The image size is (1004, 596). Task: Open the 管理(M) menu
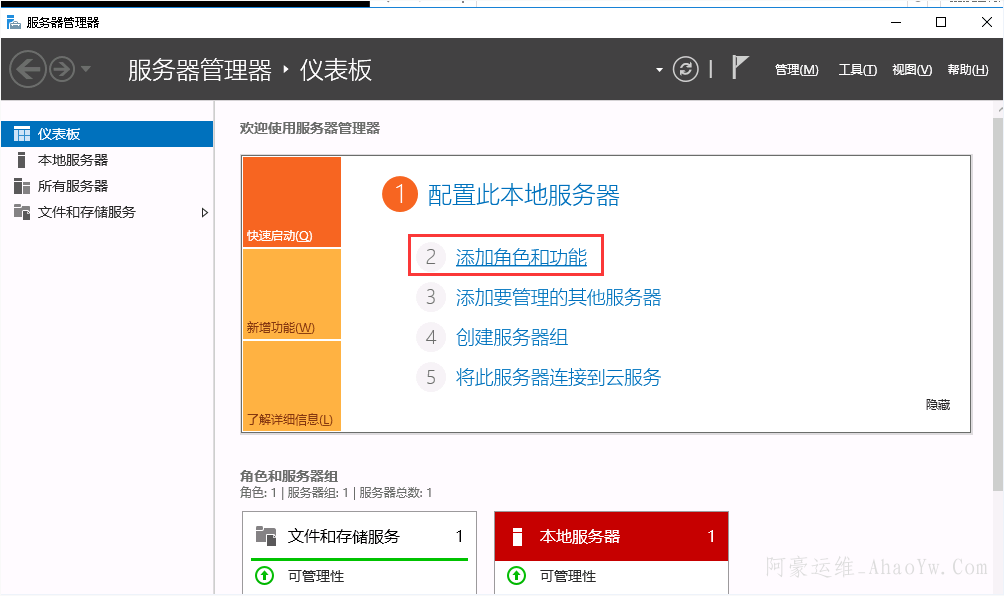pos(796,70)
